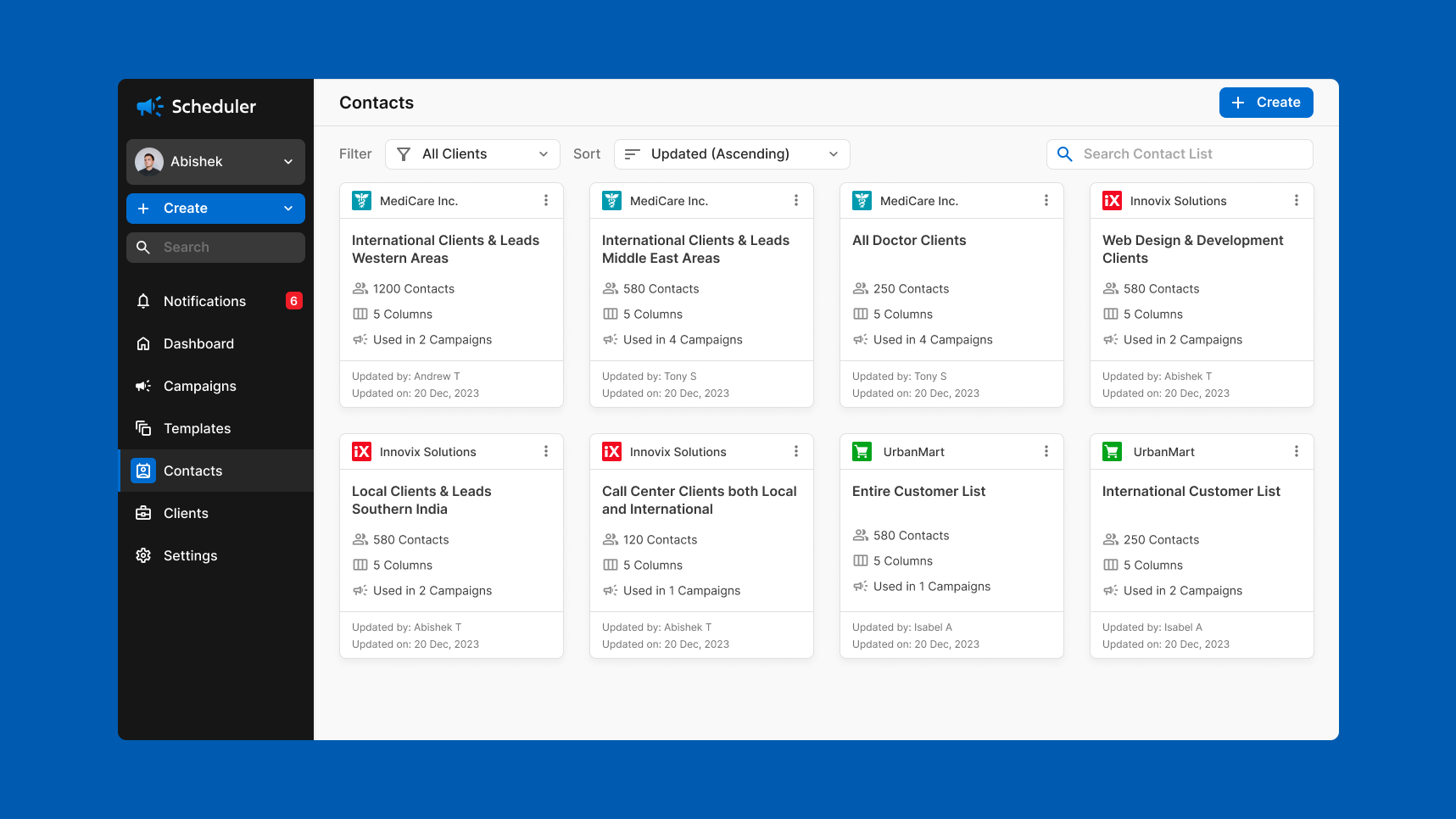Image resolution: width=1456 pixels, height=819 pixels.
Task: Select Contacts in the sidebar
Action: pos(215,471)
